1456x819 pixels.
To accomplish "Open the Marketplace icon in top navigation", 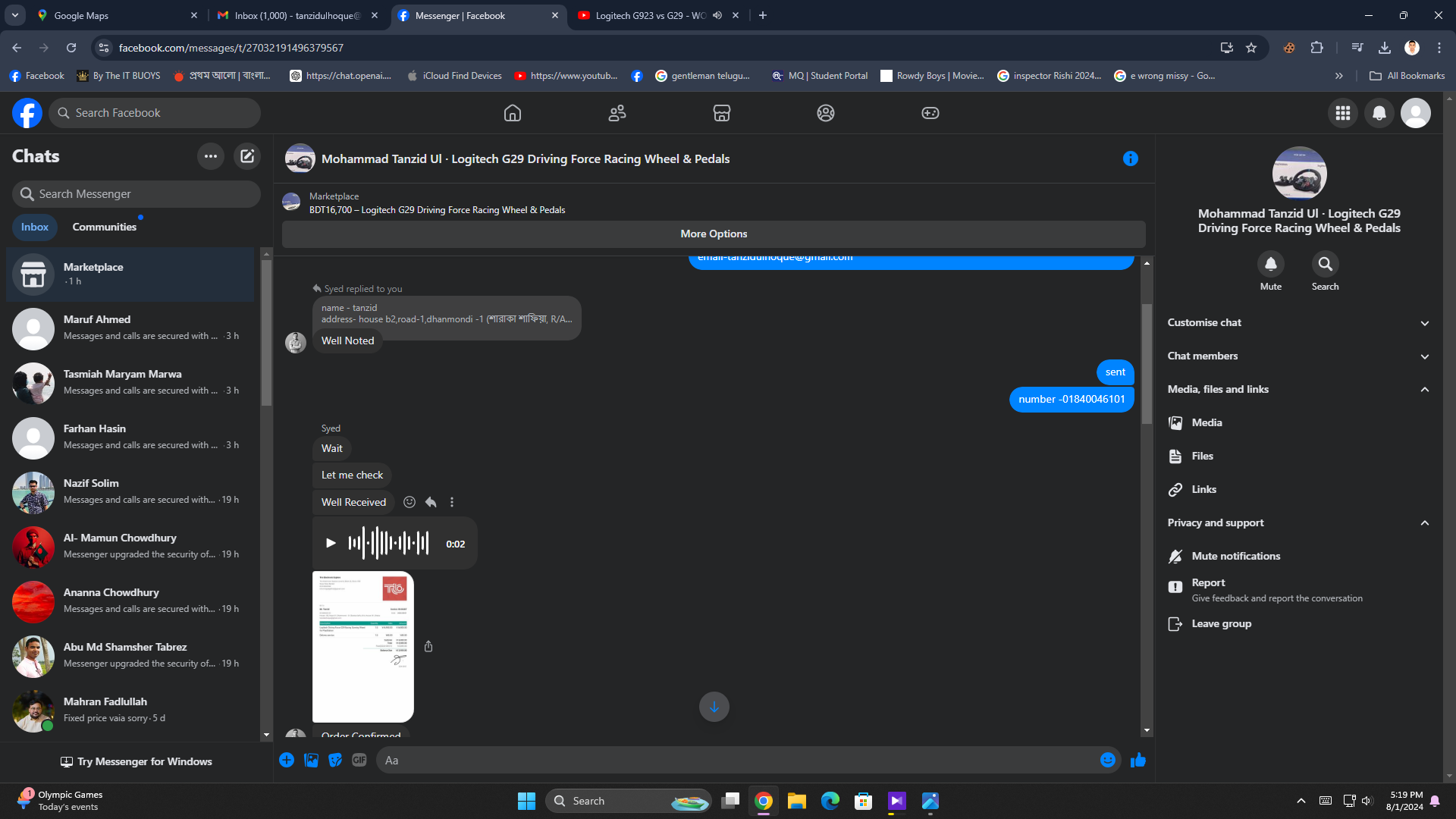I will [722, 113].
